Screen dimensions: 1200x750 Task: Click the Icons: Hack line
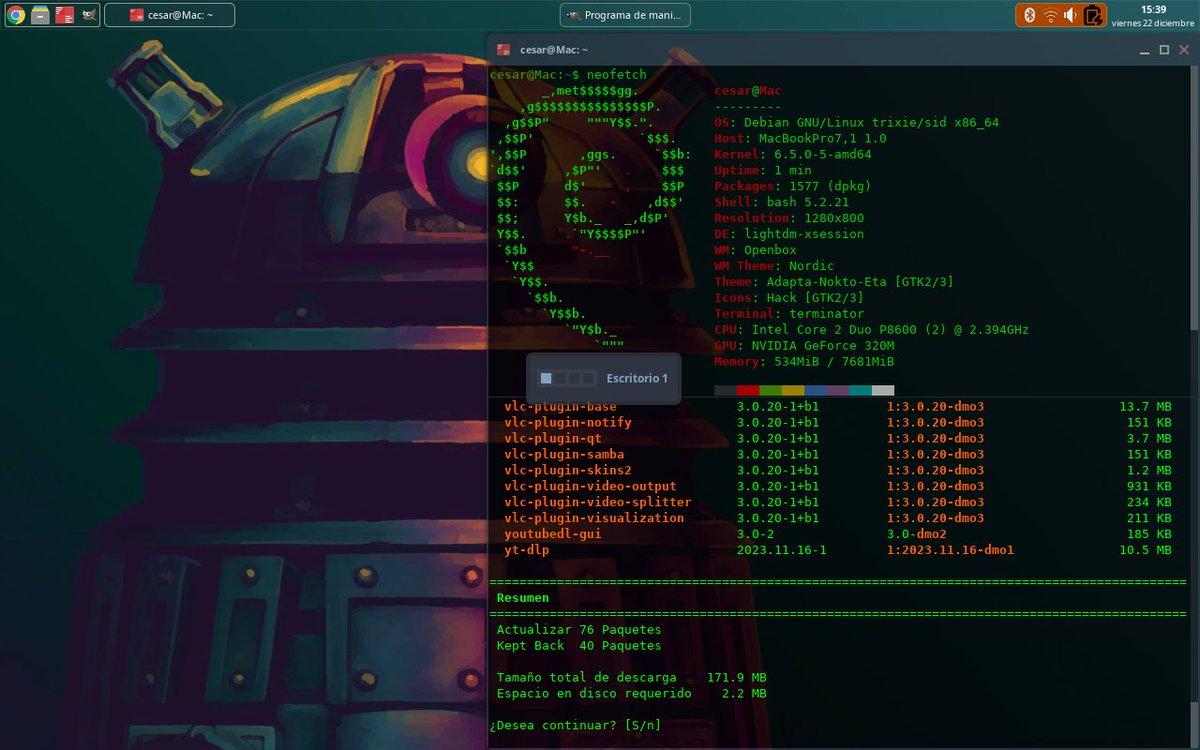point(789,299)
